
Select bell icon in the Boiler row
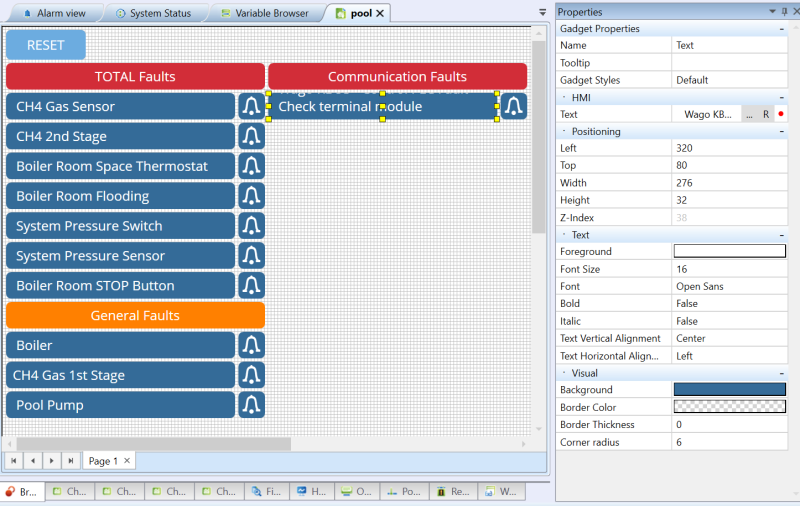tap(252, 345)
